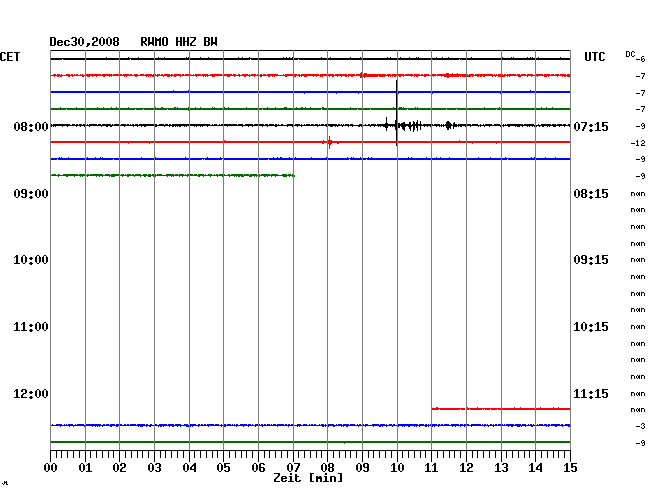
Task: Click the 08:15 UTC time label
Action: point(591,194)
